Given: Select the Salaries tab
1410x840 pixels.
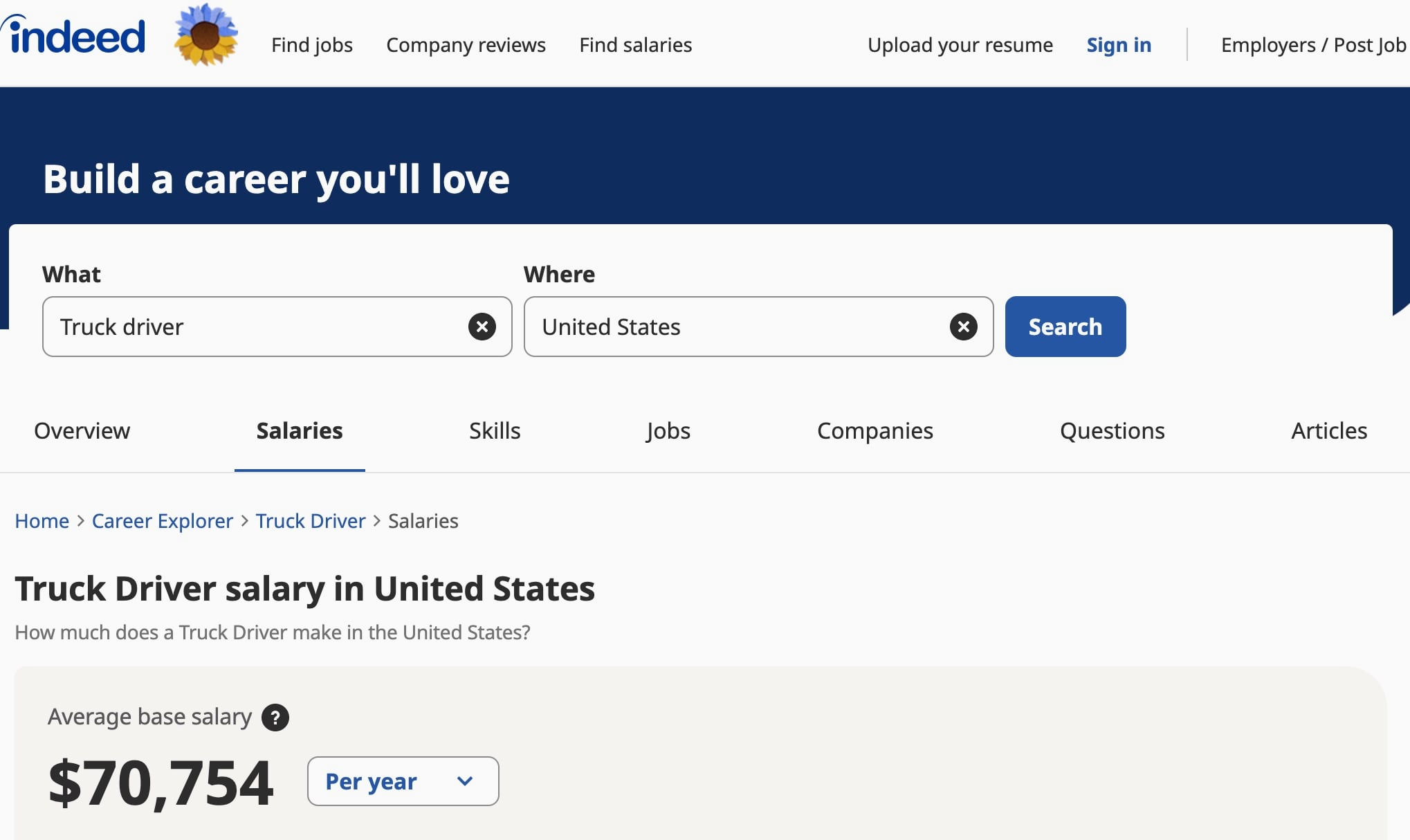Looking at the screenshot, I should (300, 431).
